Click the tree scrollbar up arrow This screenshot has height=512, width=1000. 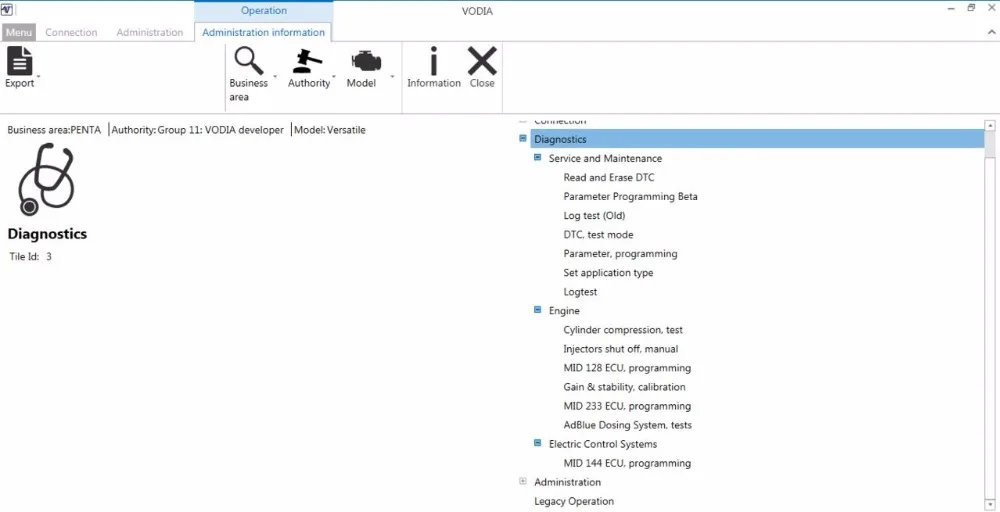[x=990, y=125]
